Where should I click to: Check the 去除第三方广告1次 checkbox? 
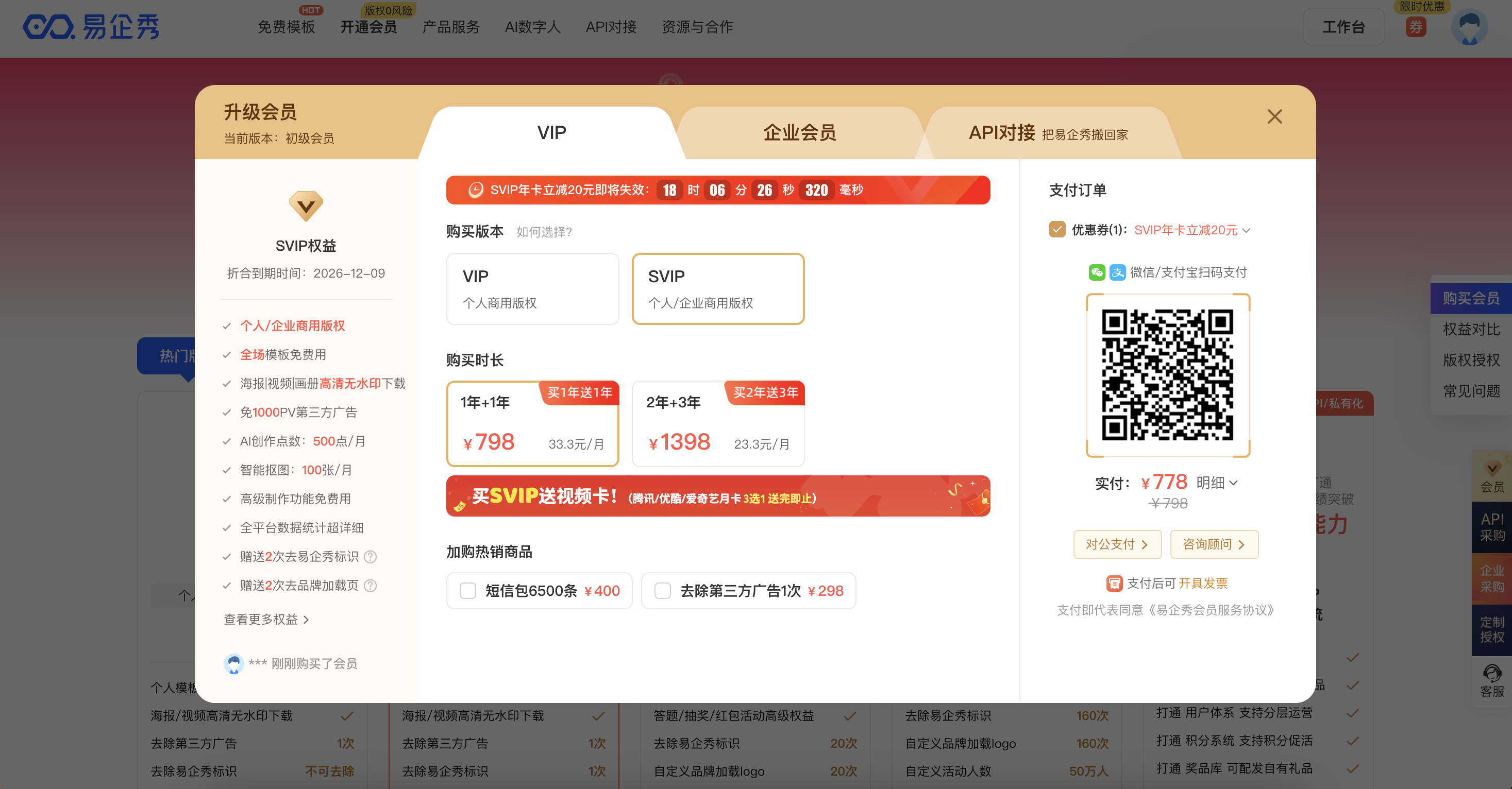[x=663, y=591]
